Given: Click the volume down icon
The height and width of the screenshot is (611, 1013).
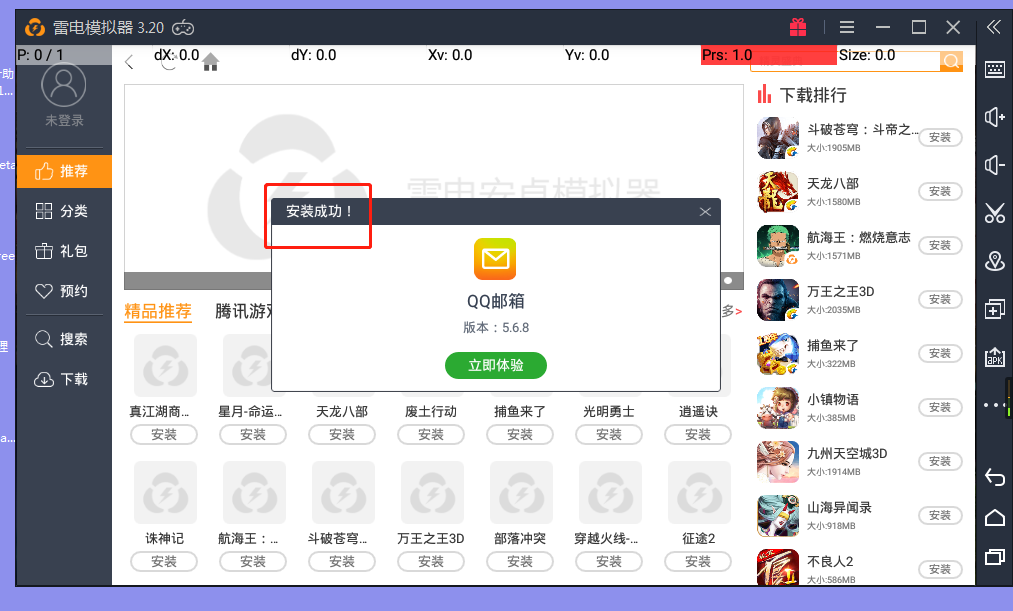Looking at the screenshot, I should coord(995,165).
